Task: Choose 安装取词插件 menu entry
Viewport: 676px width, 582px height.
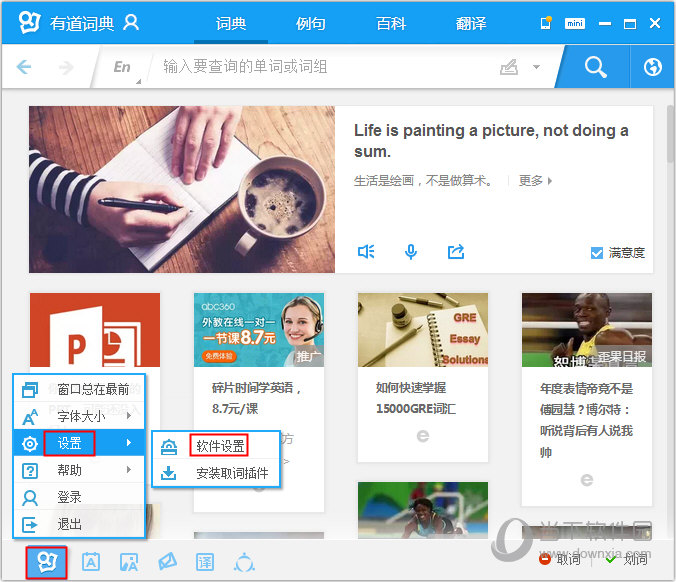Action: click(231, 473)
